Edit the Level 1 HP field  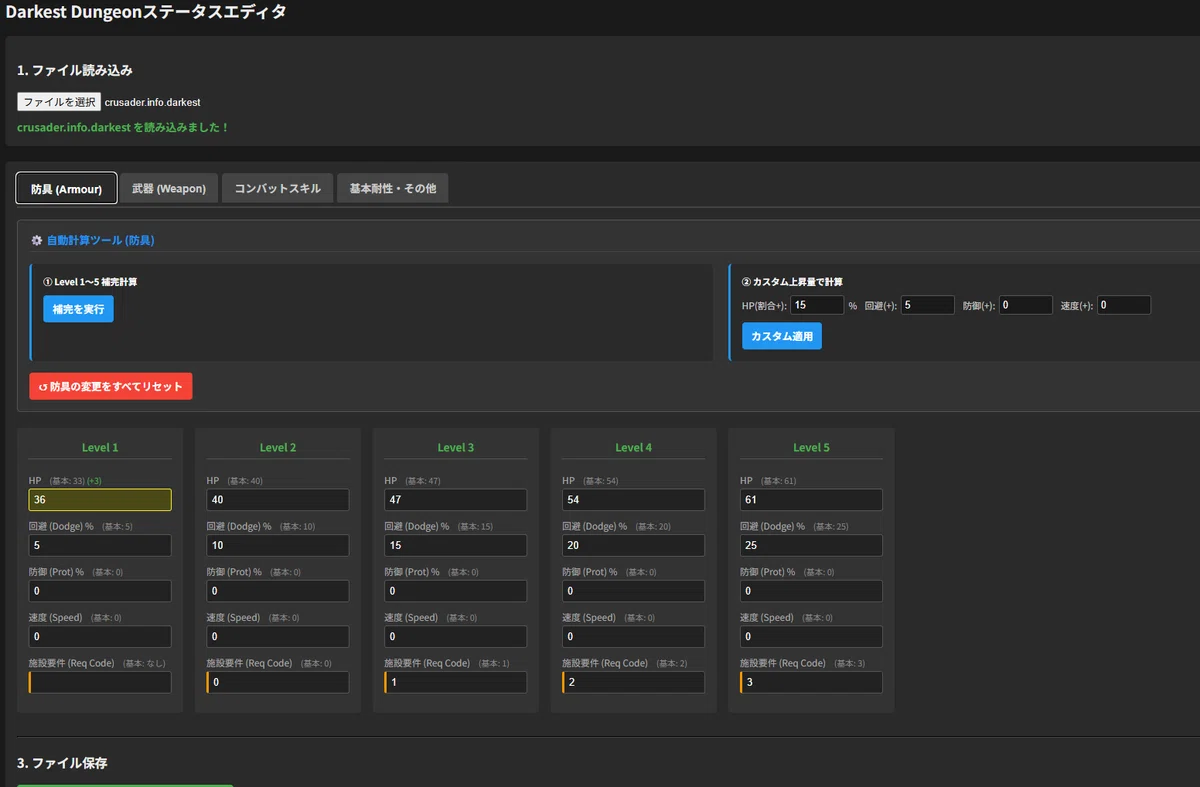100,500
